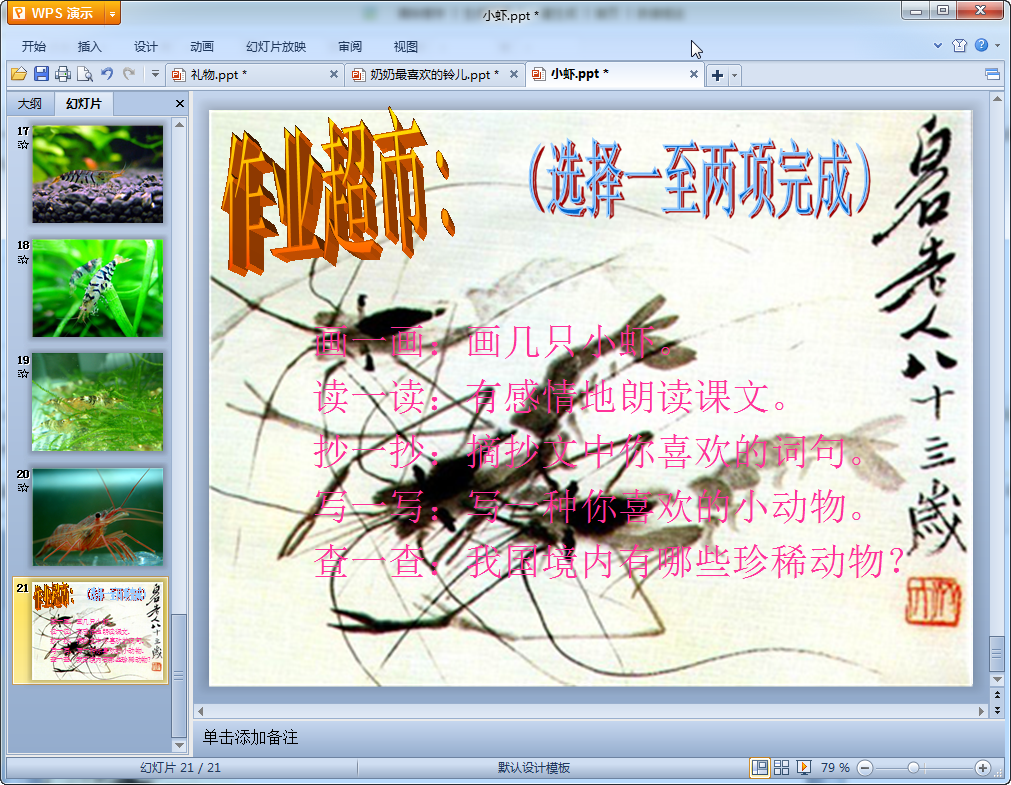This screenshot has height=785, width=1011.
Task: Open the 视图 ribbon menu
Action: click(x=406, y=46)
